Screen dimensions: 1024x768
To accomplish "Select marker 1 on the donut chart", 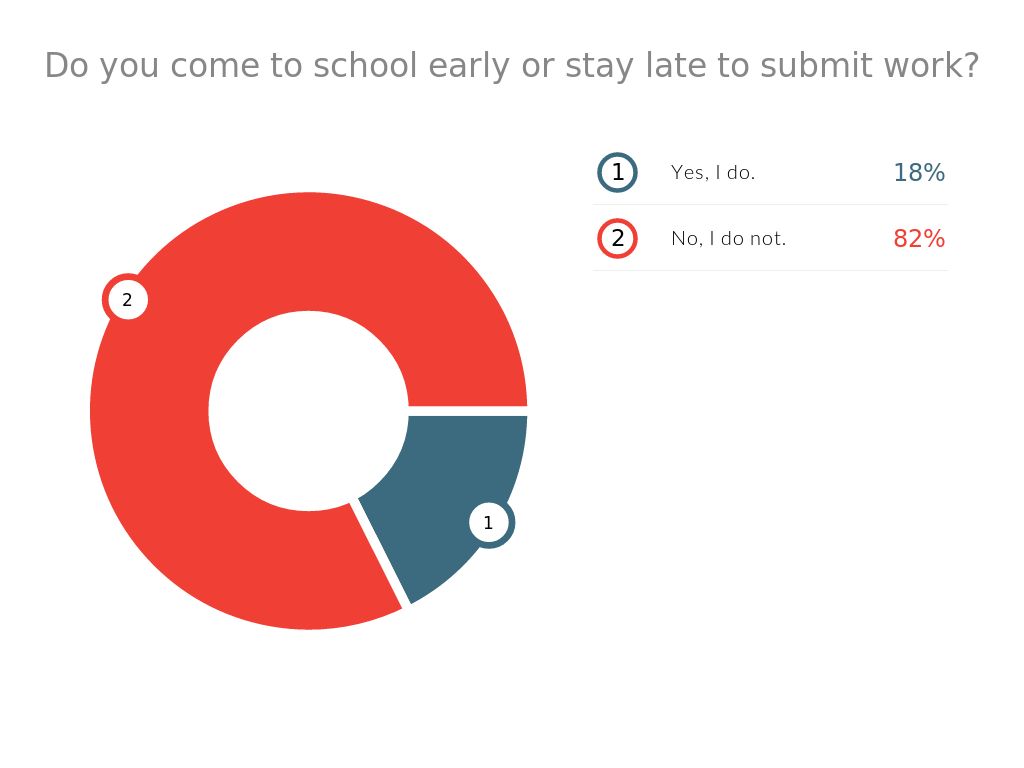I will (488, 523).
